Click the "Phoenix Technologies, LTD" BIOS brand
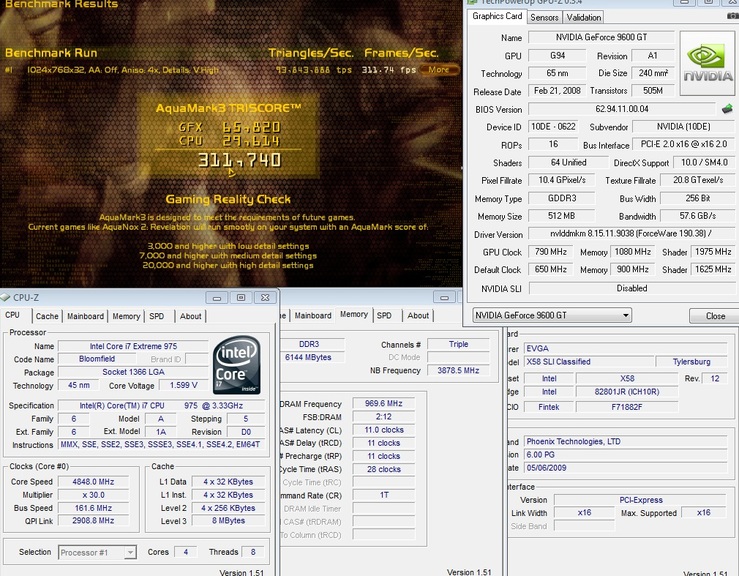The width and height of the screenshot is (739, 576). (x=625, y=442)
